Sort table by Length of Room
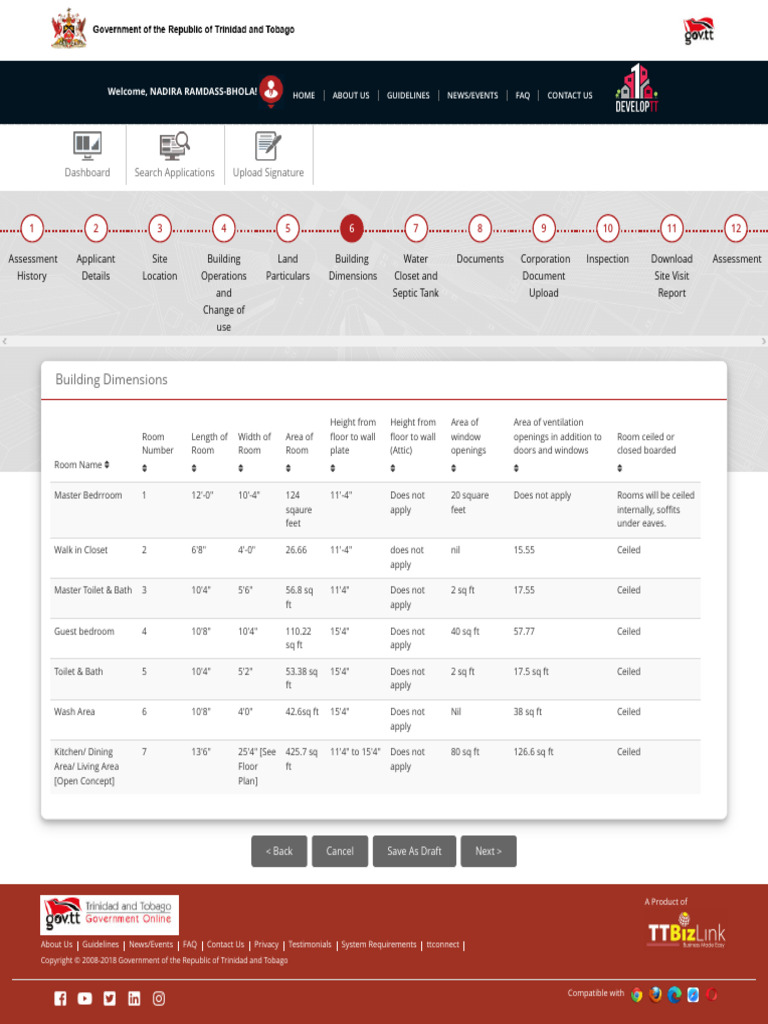Screen dimensions: 768x1024 coord(194,468)
